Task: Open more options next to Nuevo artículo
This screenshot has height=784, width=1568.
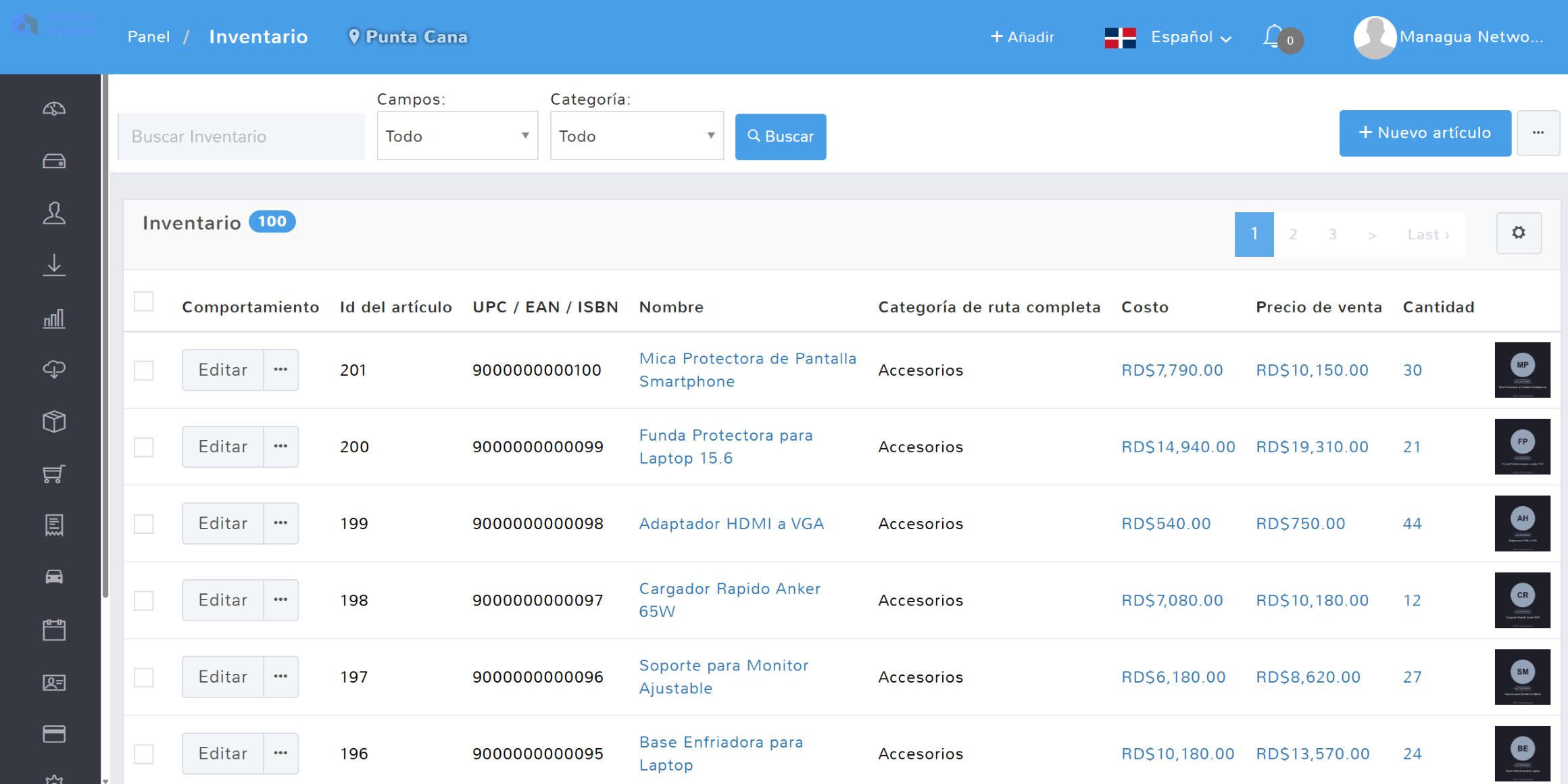Action: point(1538,133)
